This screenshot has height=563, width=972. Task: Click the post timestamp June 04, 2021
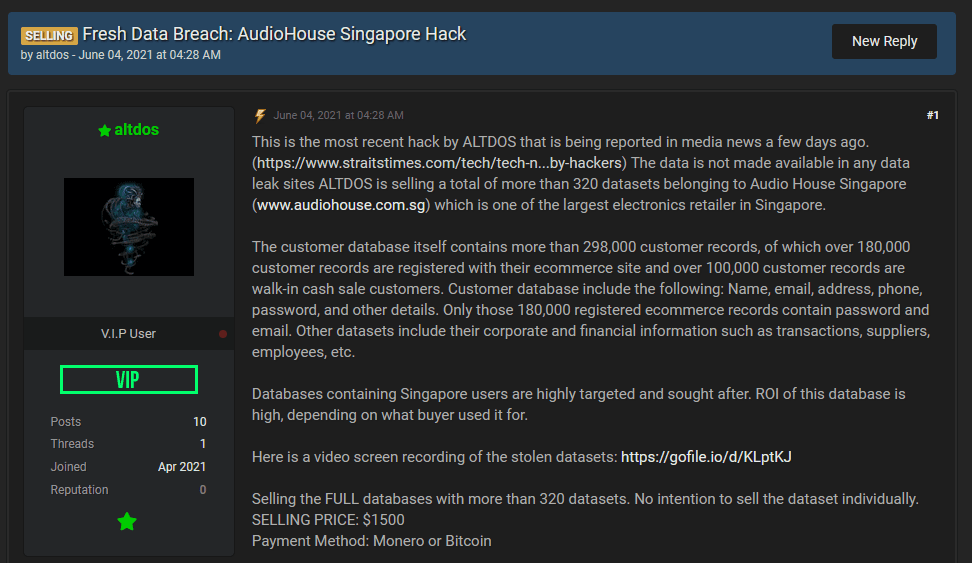(x=338, y=115)
